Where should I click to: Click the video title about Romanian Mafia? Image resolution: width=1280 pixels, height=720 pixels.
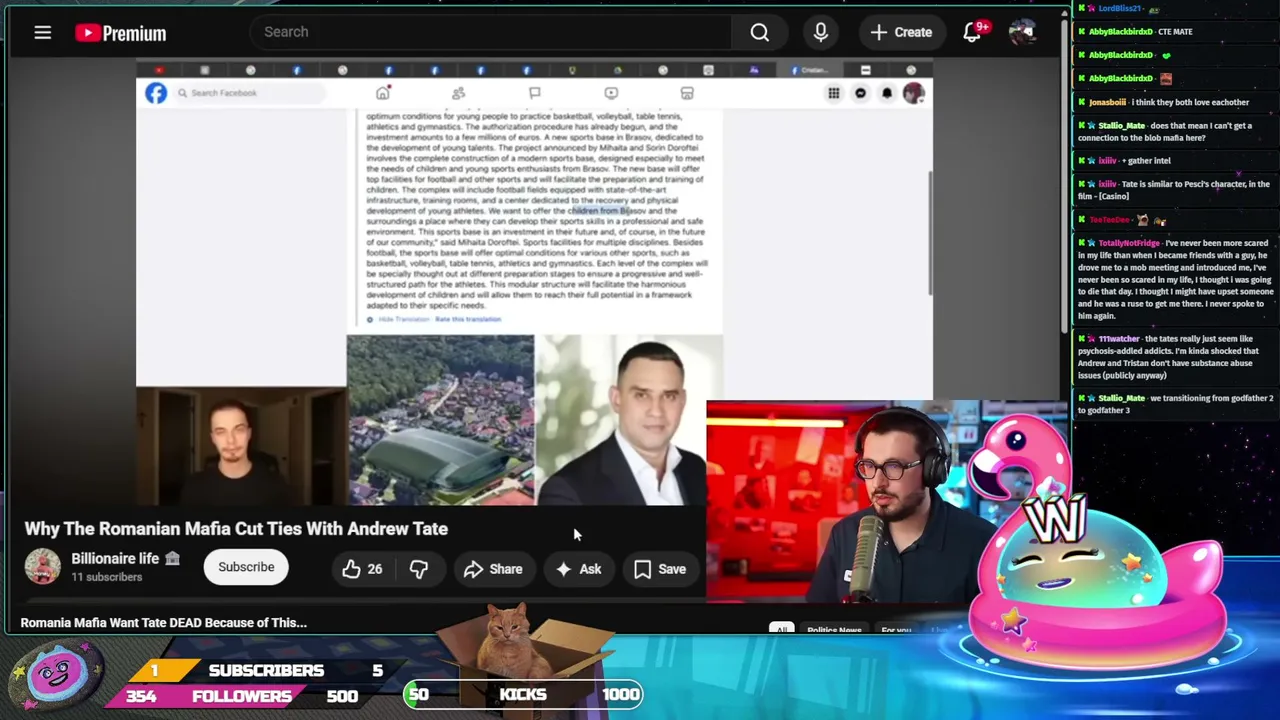tap(236, 528)
